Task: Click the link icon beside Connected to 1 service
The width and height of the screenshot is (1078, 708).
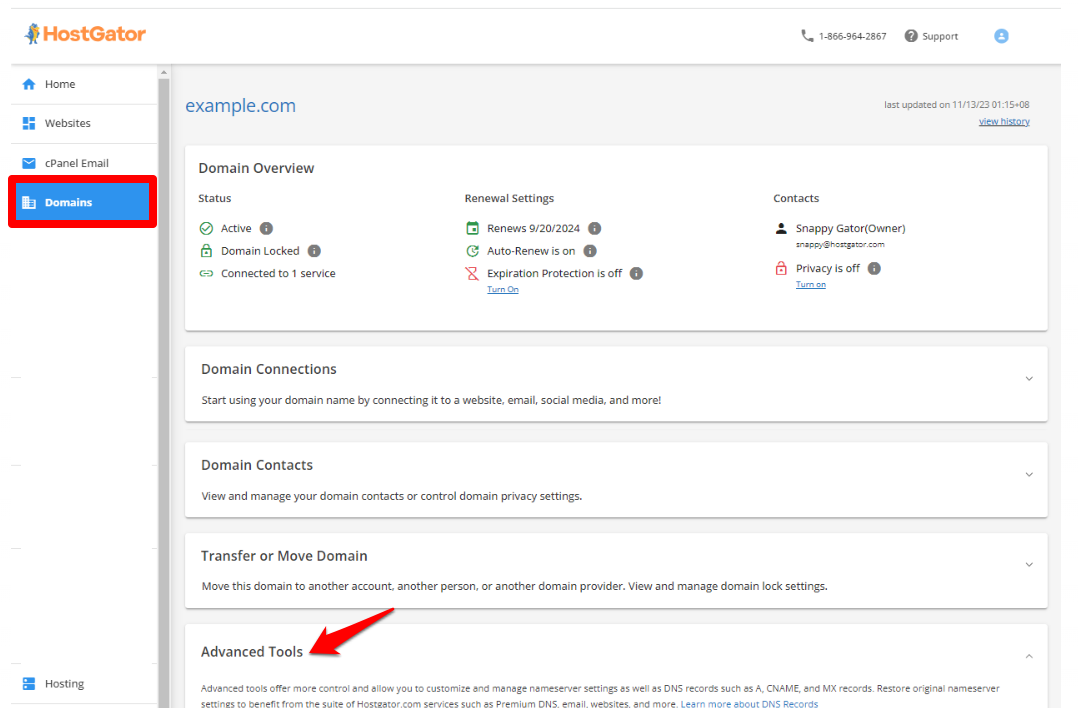Action: (x=206, y=273)
